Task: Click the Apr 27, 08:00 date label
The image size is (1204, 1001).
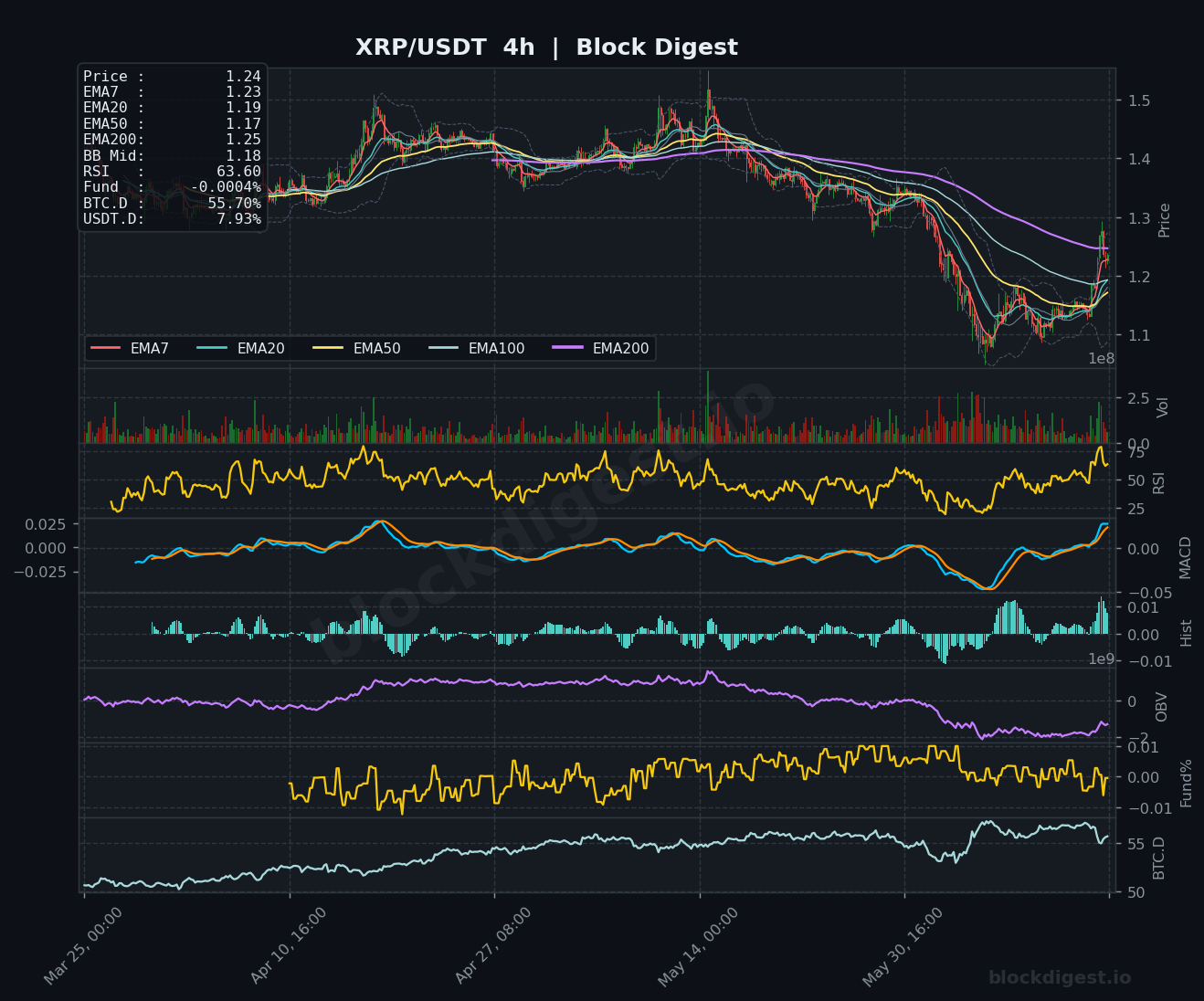Action: (x=492, y=946)
